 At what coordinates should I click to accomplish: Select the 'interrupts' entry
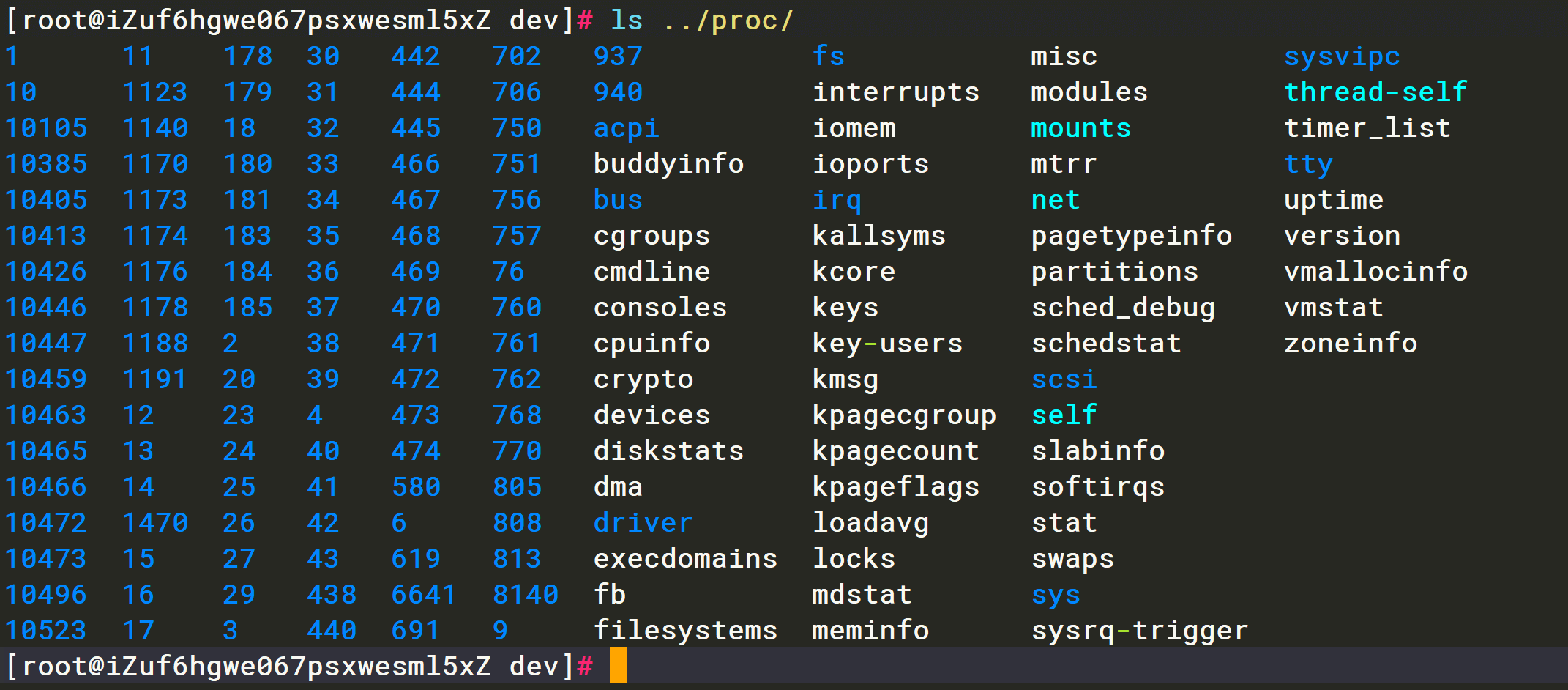tap(896, 92)
